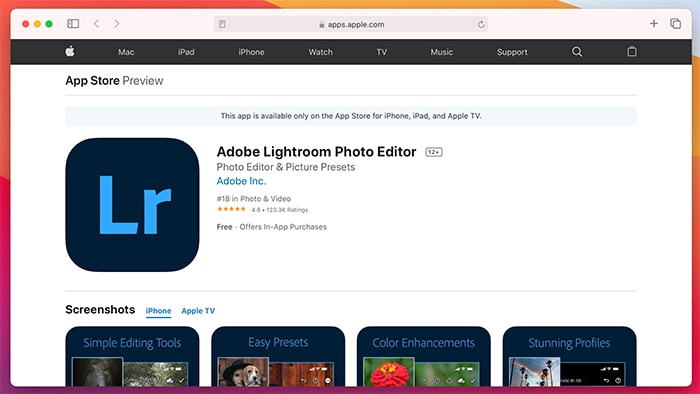Open the Music menu item

pyautogui.click(x=442, y=52)
